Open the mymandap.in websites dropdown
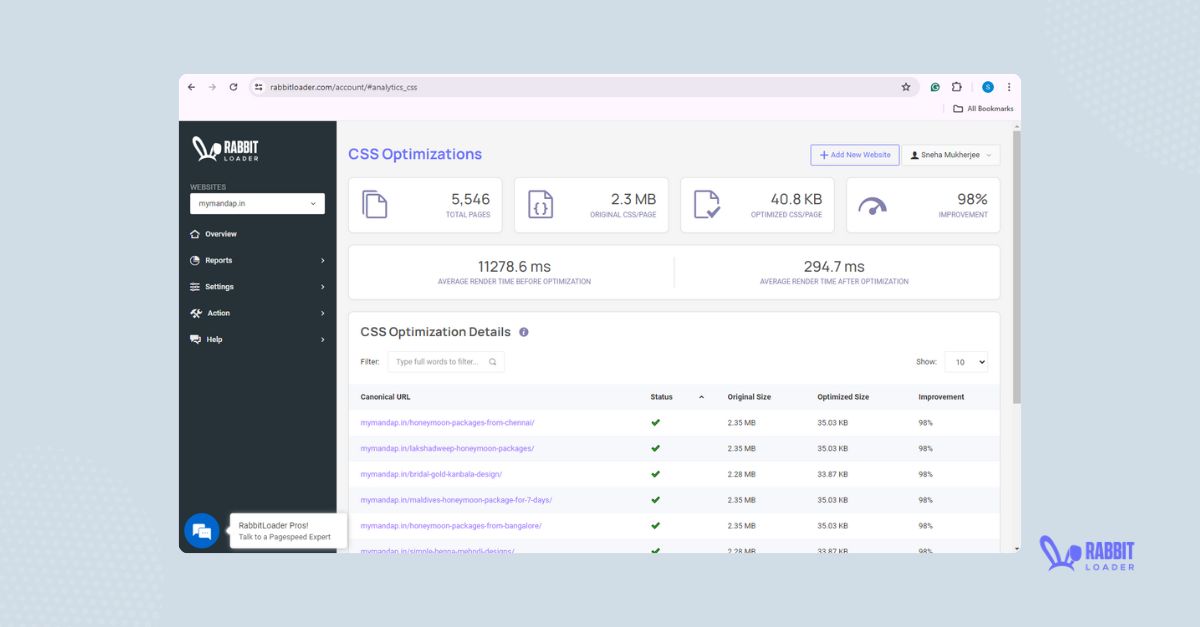 click(x=257, y=203)
